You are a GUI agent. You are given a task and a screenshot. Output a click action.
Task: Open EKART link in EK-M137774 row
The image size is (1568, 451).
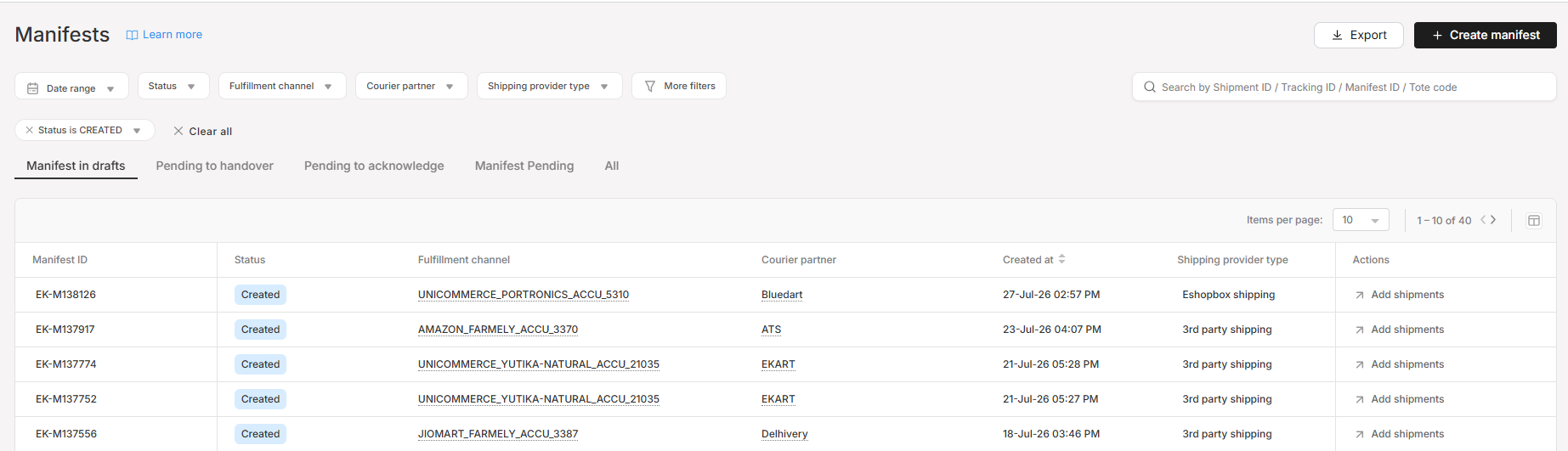[778, 364]
